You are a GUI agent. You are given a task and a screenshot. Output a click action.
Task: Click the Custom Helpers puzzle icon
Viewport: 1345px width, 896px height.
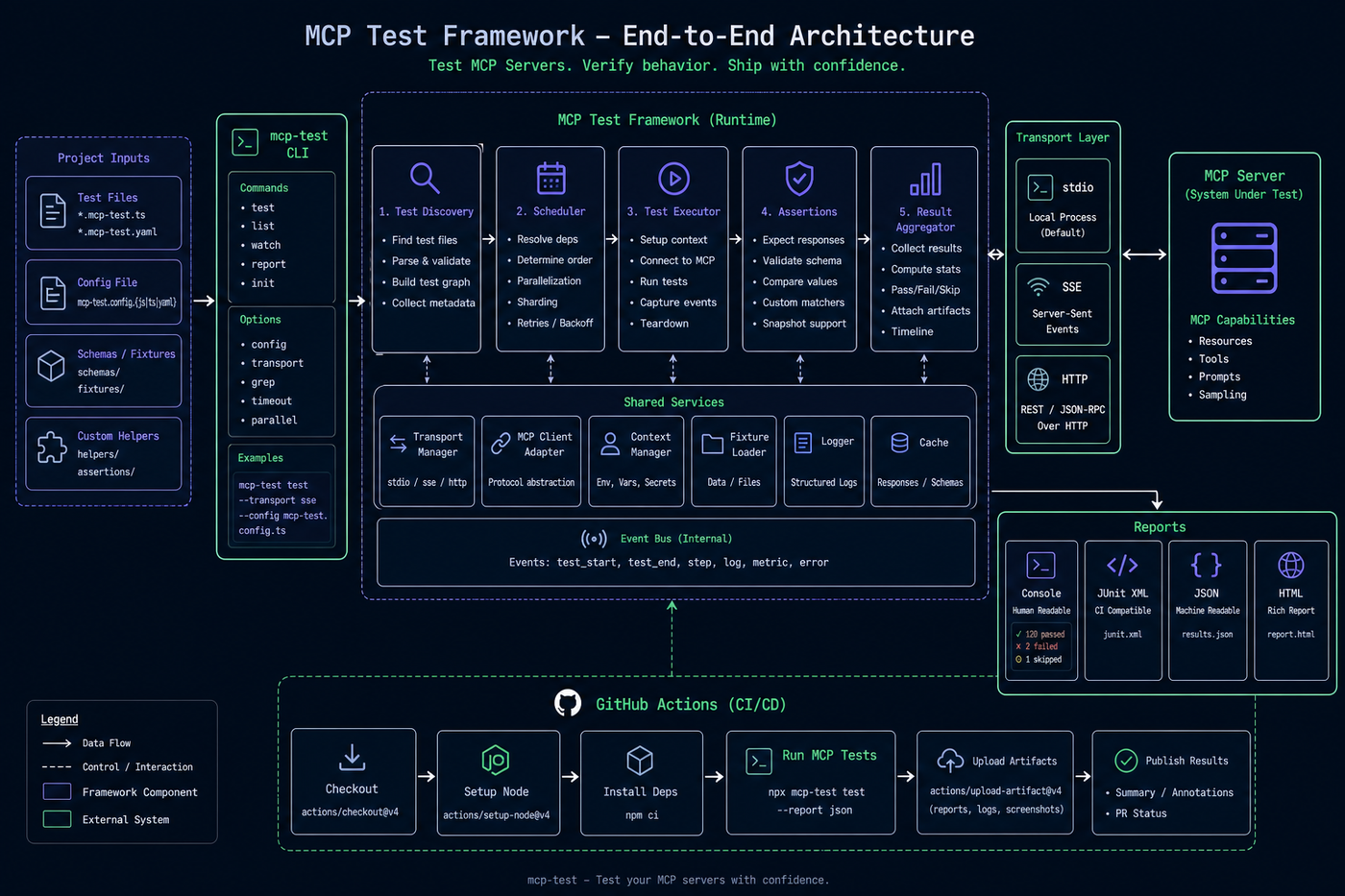pyautogui.click(x=51, y=448)
